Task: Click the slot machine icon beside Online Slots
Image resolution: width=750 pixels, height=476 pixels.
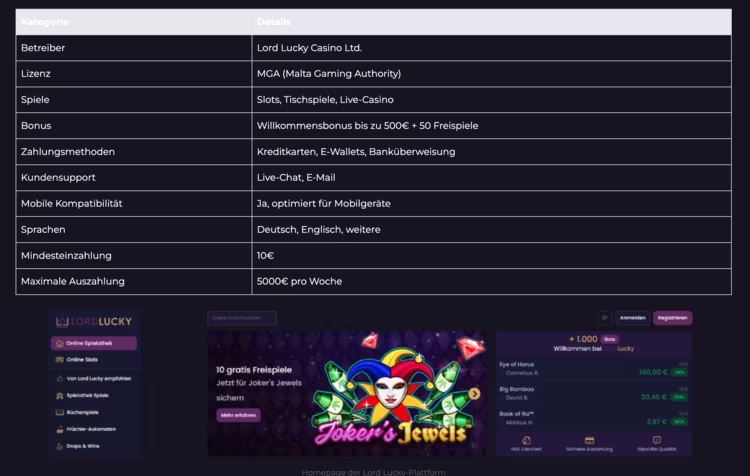Action: [59, 360]
